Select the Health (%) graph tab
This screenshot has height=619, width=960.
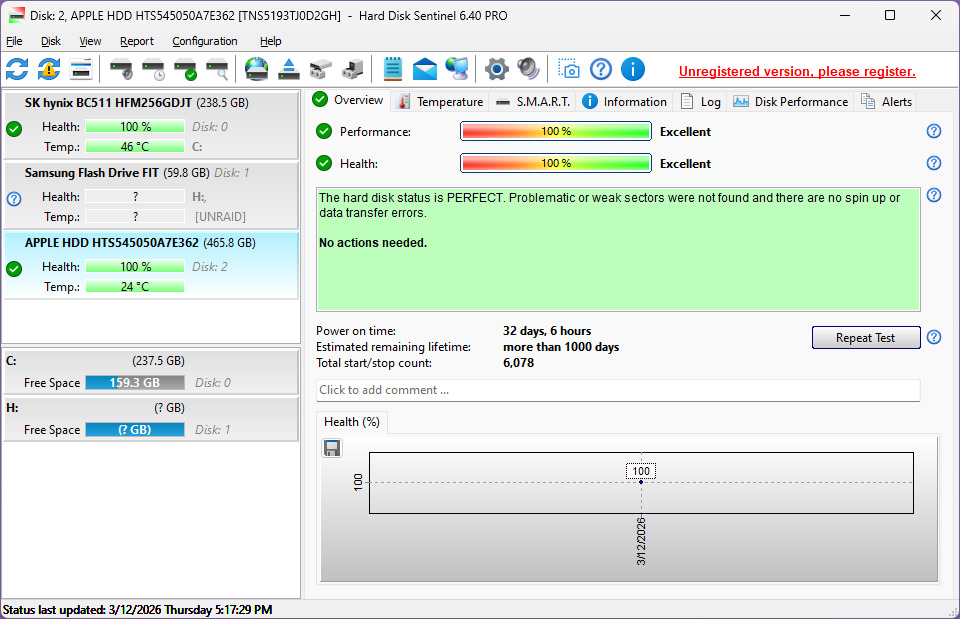point(352,422)
